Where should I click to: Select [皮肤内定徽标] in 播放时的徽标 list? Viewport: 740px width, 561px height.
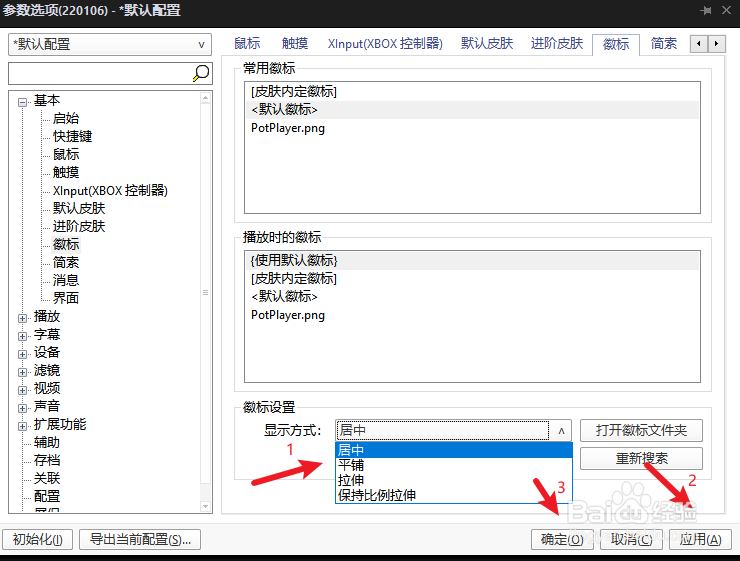(472, 278)
